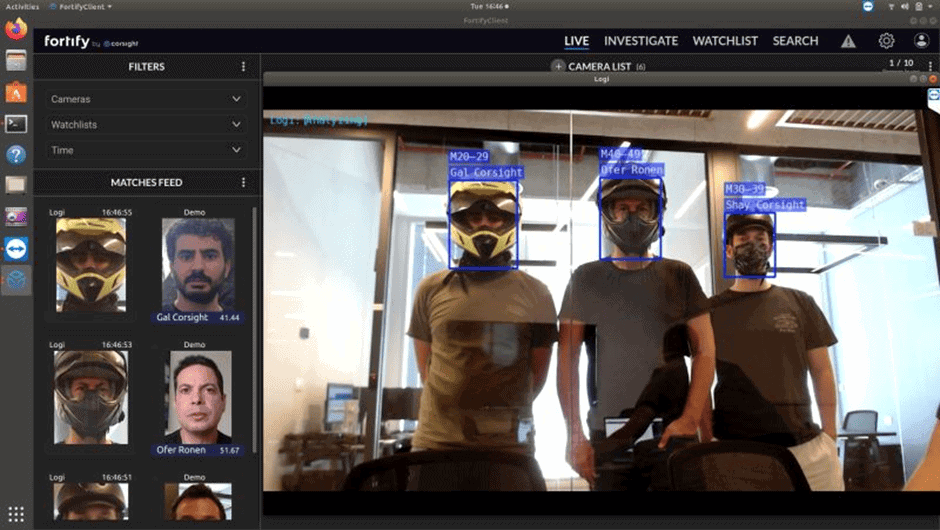Expand the Time filter dropdown
940x530 pixels.
[146, 150]
